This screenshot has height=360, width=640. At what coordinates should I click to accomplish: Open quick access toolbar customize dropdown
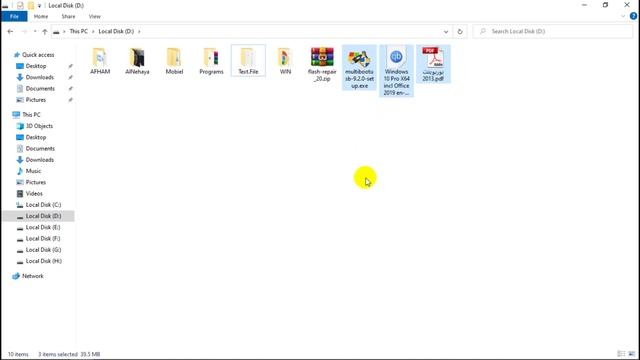(39, 6)
